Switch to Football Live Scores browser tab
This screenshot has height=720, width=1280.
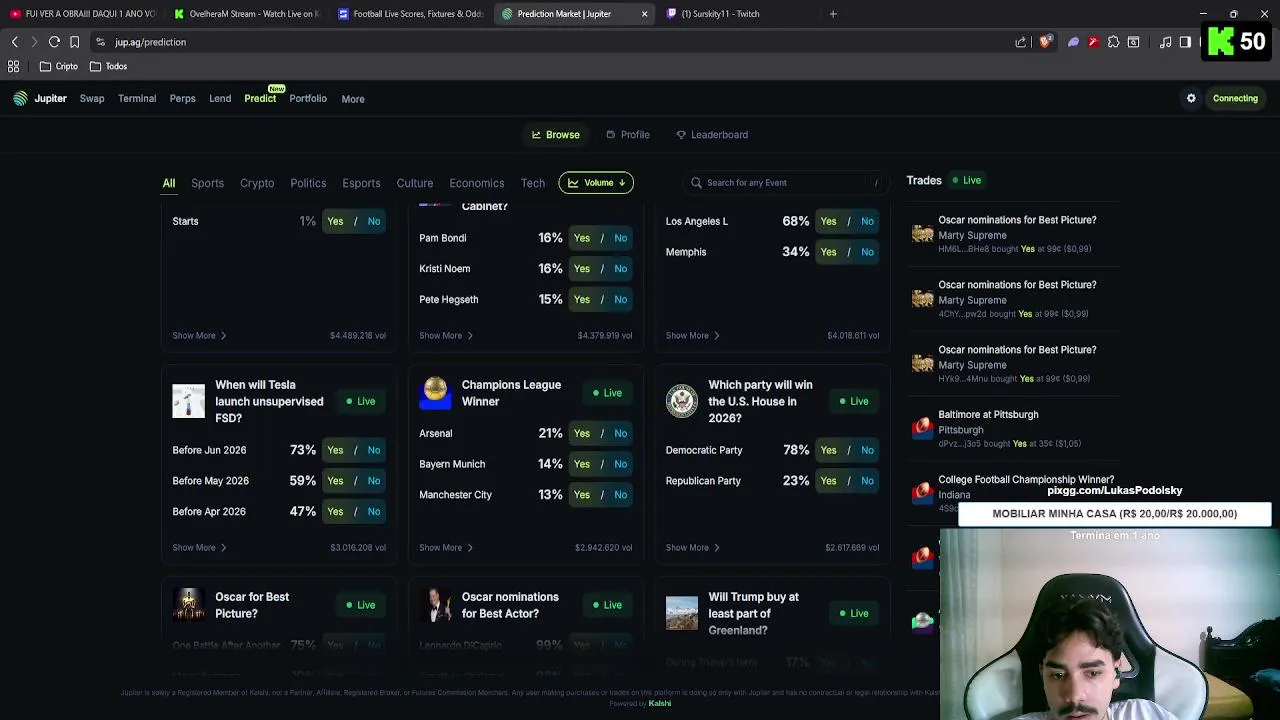tap(410, 14)
